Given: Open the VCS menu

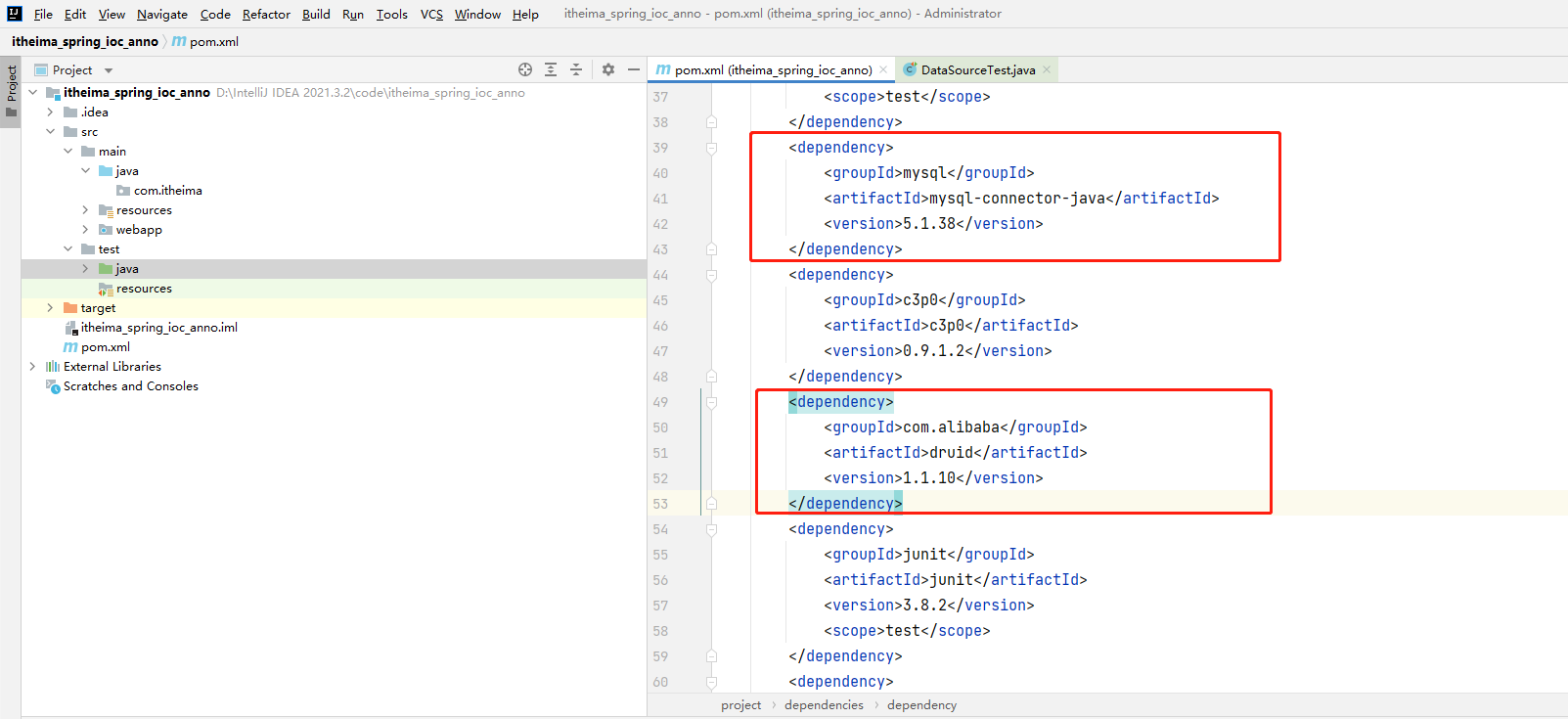Looking at the screenshot, I should click(x=431, y=14).
